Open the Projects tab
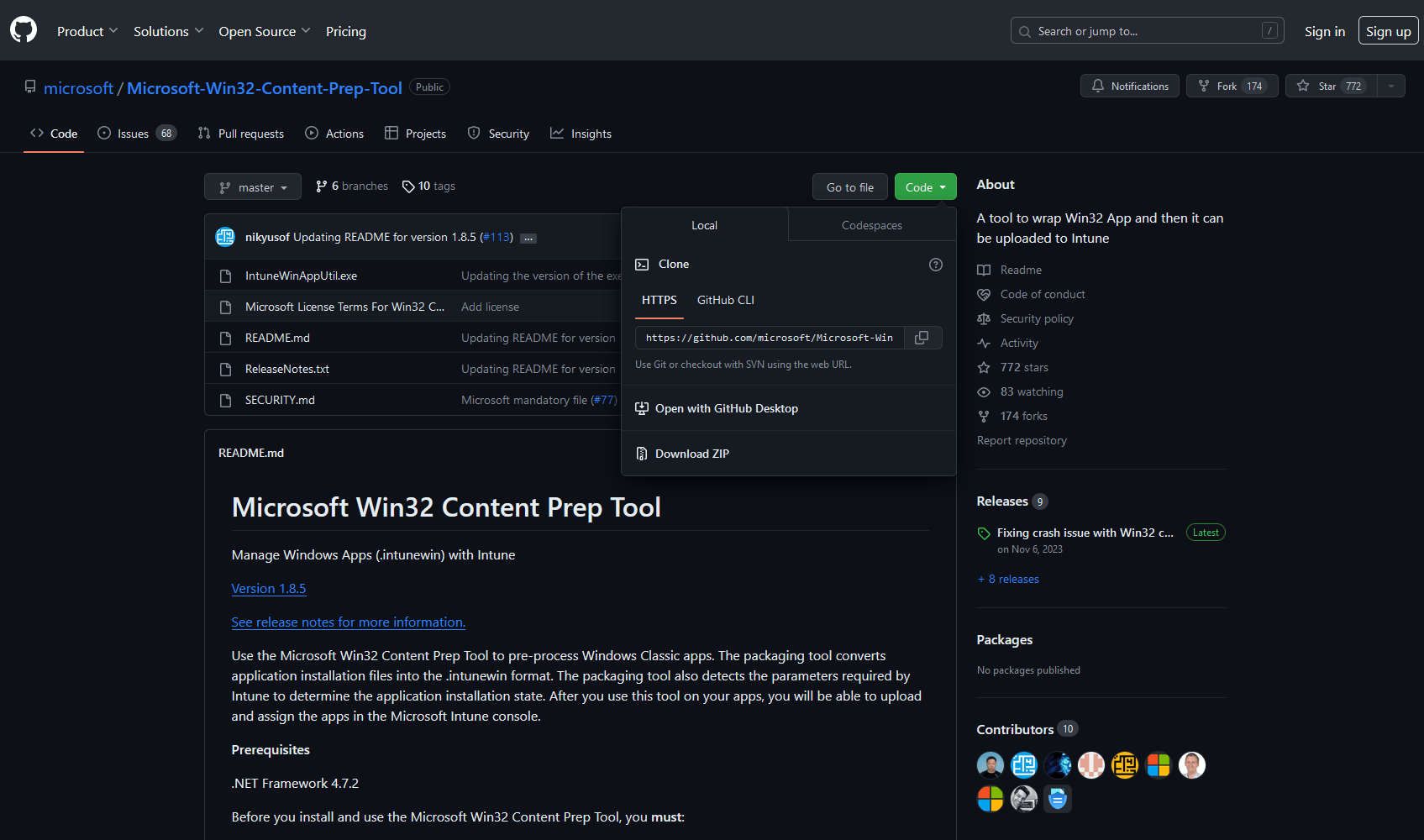Screen dimensions: 1424x840 pyautogui.click(x=415, y=134)
